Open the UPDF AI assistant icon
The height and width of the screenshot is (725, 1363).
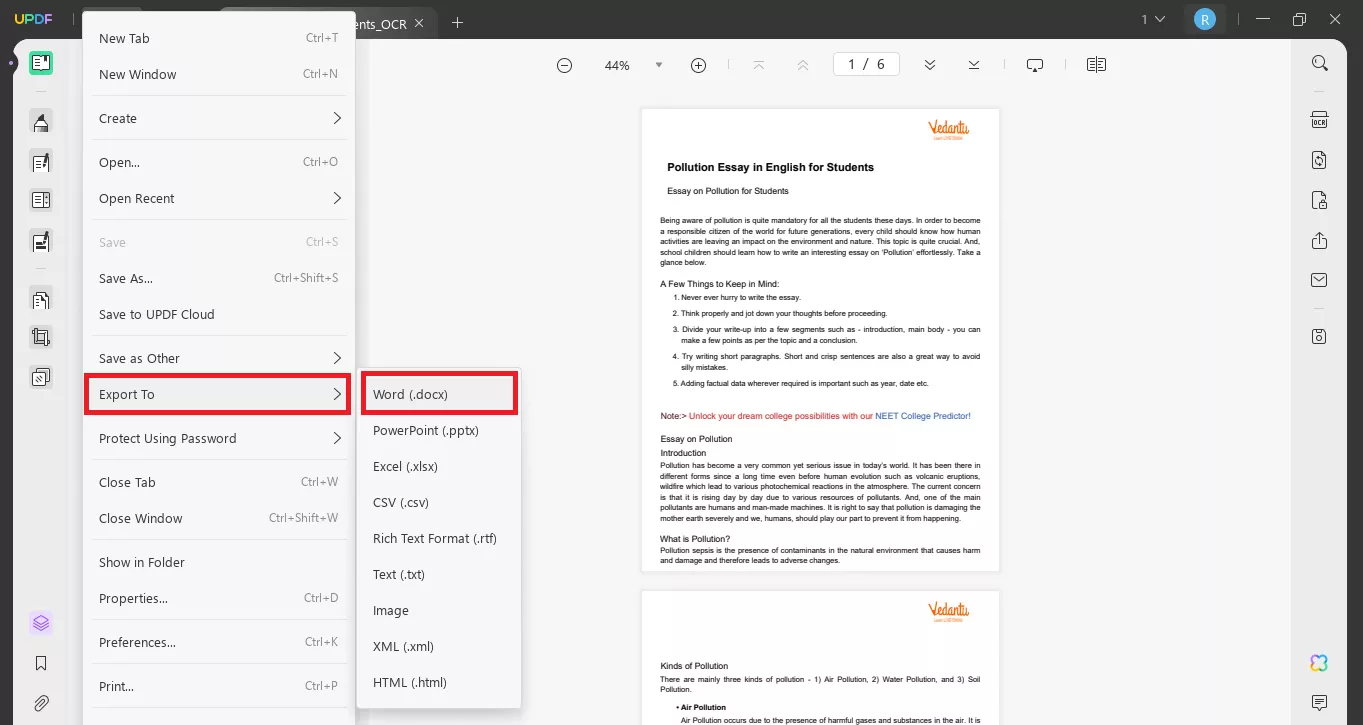(1319, 663)
